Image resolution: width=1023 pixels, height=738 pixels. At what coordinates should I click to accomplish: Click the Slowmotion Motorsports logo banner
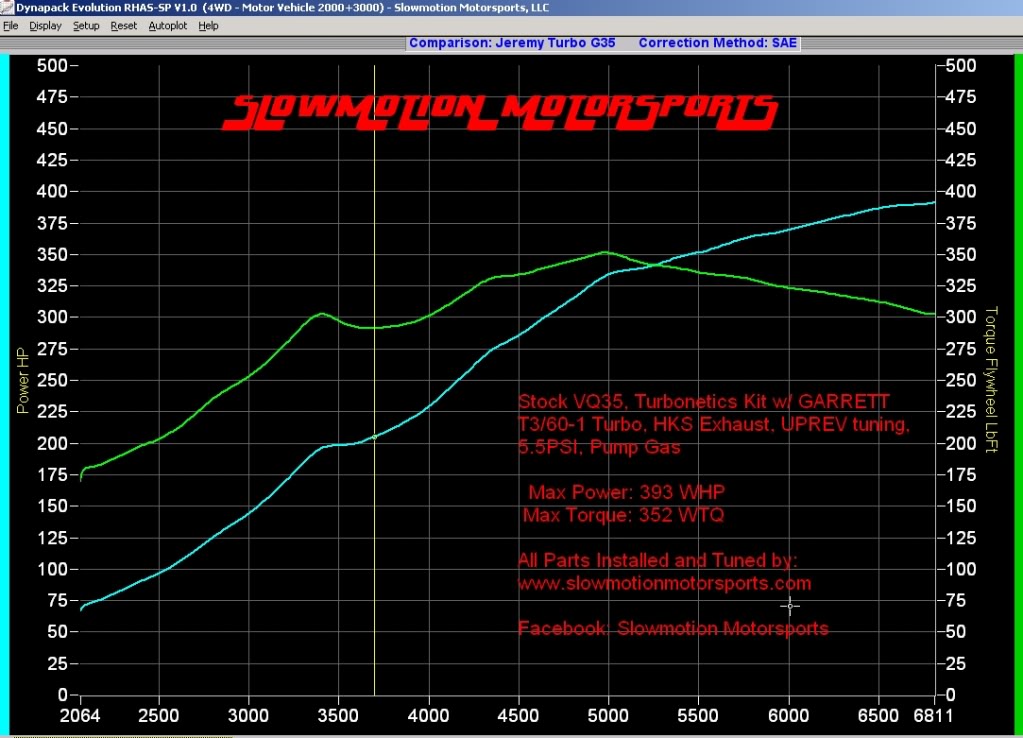pyautogui.click(x=500, y=112)
